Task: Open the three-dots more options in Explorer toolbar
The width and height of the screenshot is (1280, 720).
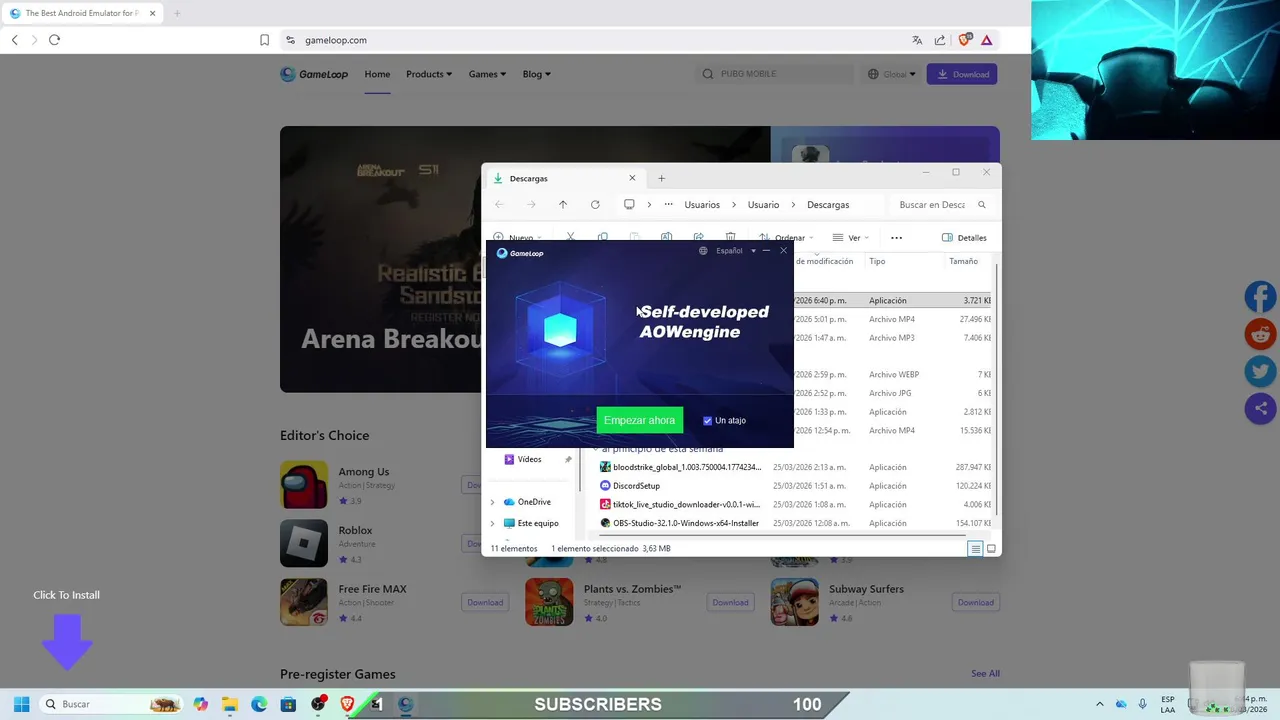Action: click(x=896, y=238)
